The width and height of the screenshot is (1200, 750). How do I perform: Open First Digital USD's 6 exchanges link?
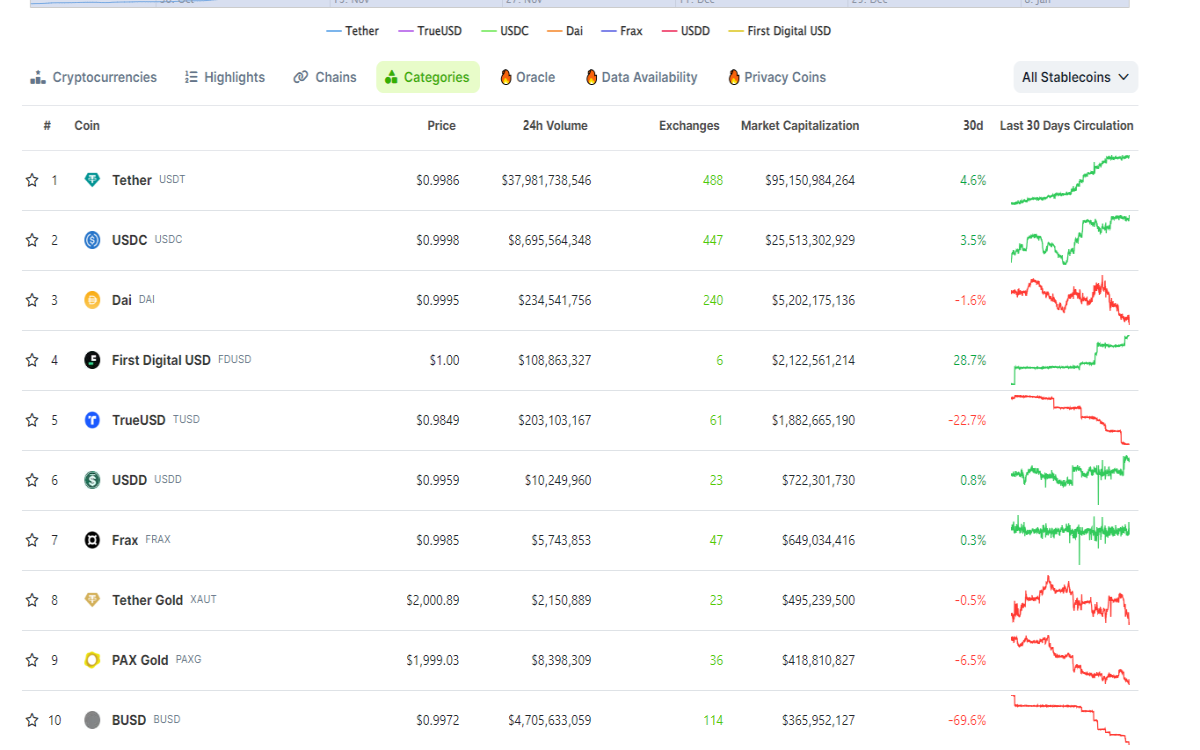coord(718,360)
